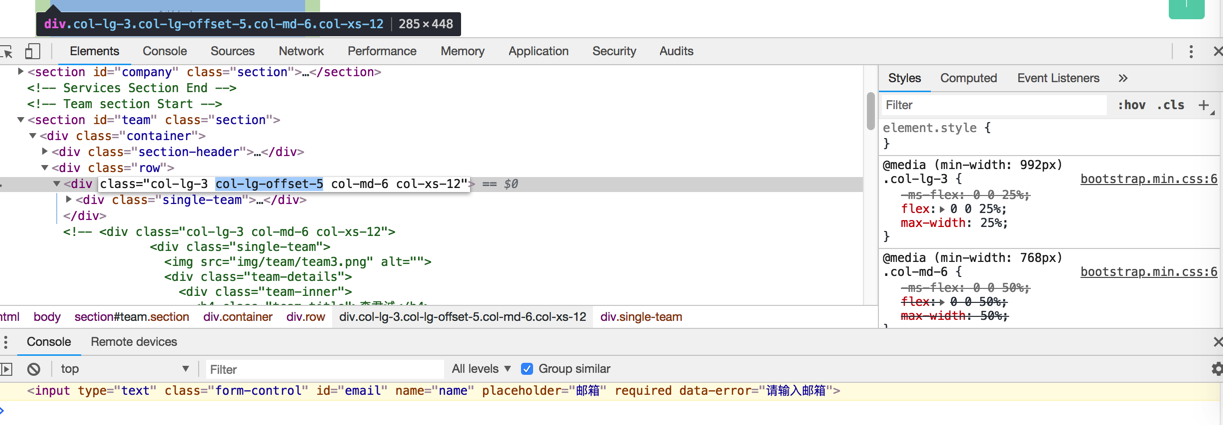Click the Elements panel vertical scrollbar
The image size is (1223, 425).
(871, 110)
